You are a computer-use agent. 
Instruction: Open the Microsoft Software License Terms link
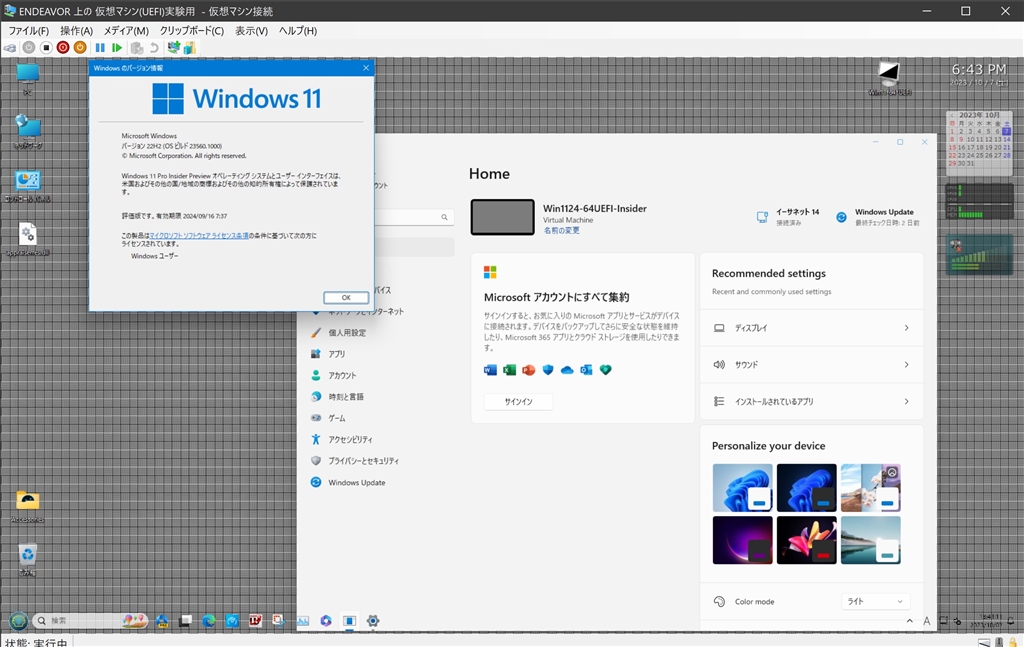tap(199, 236)
